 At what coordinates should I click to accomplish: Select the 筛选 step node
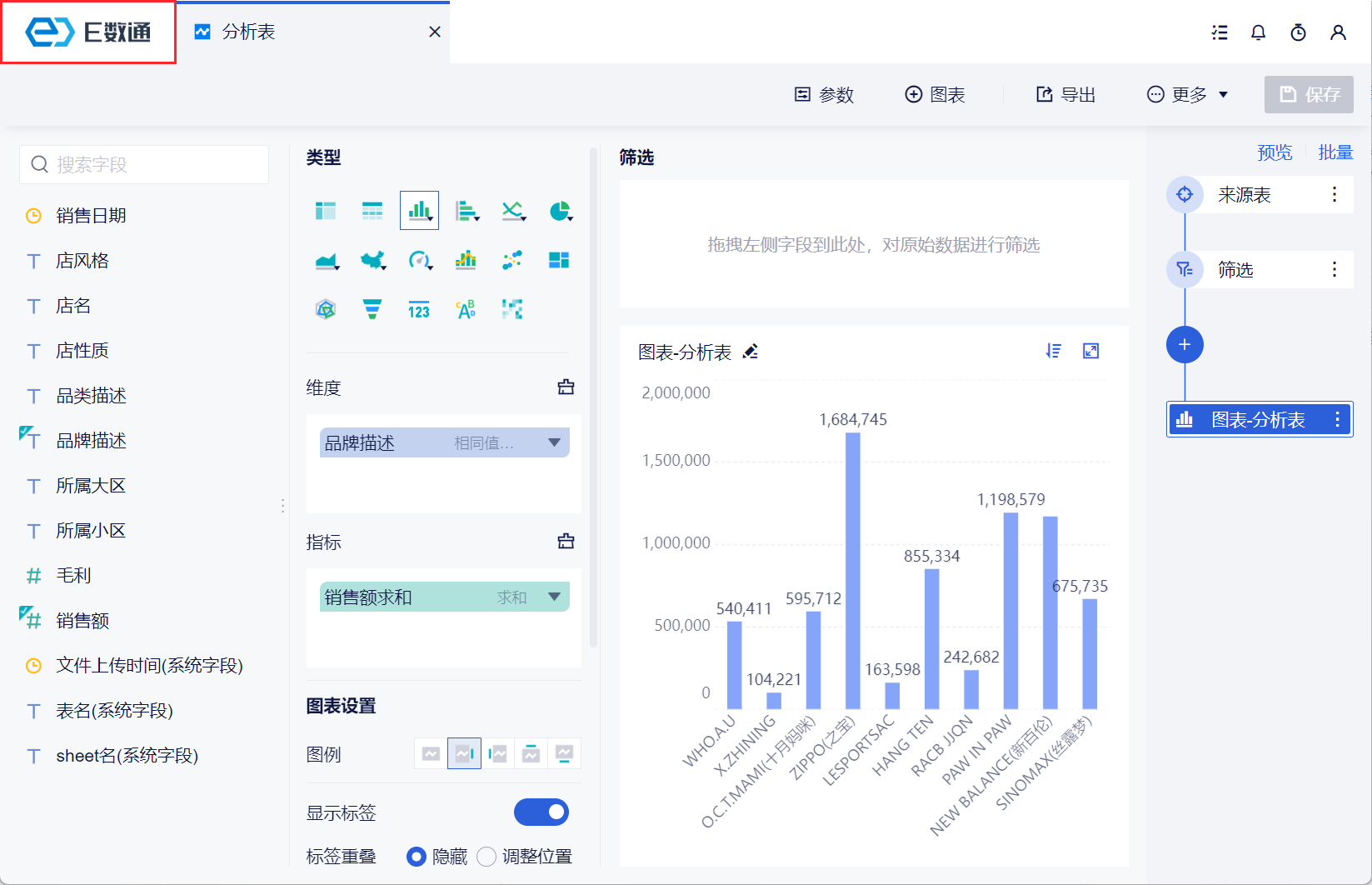[x=1260, y=270]
